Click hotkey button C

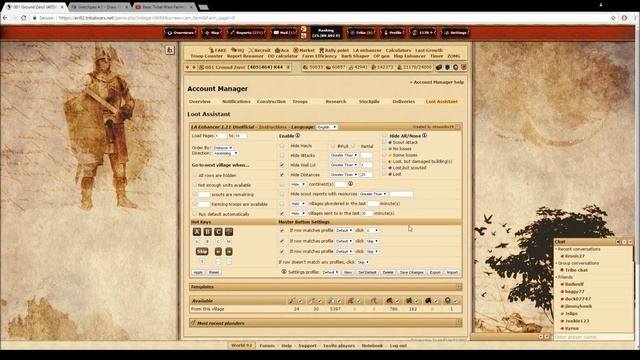(218, 232)
